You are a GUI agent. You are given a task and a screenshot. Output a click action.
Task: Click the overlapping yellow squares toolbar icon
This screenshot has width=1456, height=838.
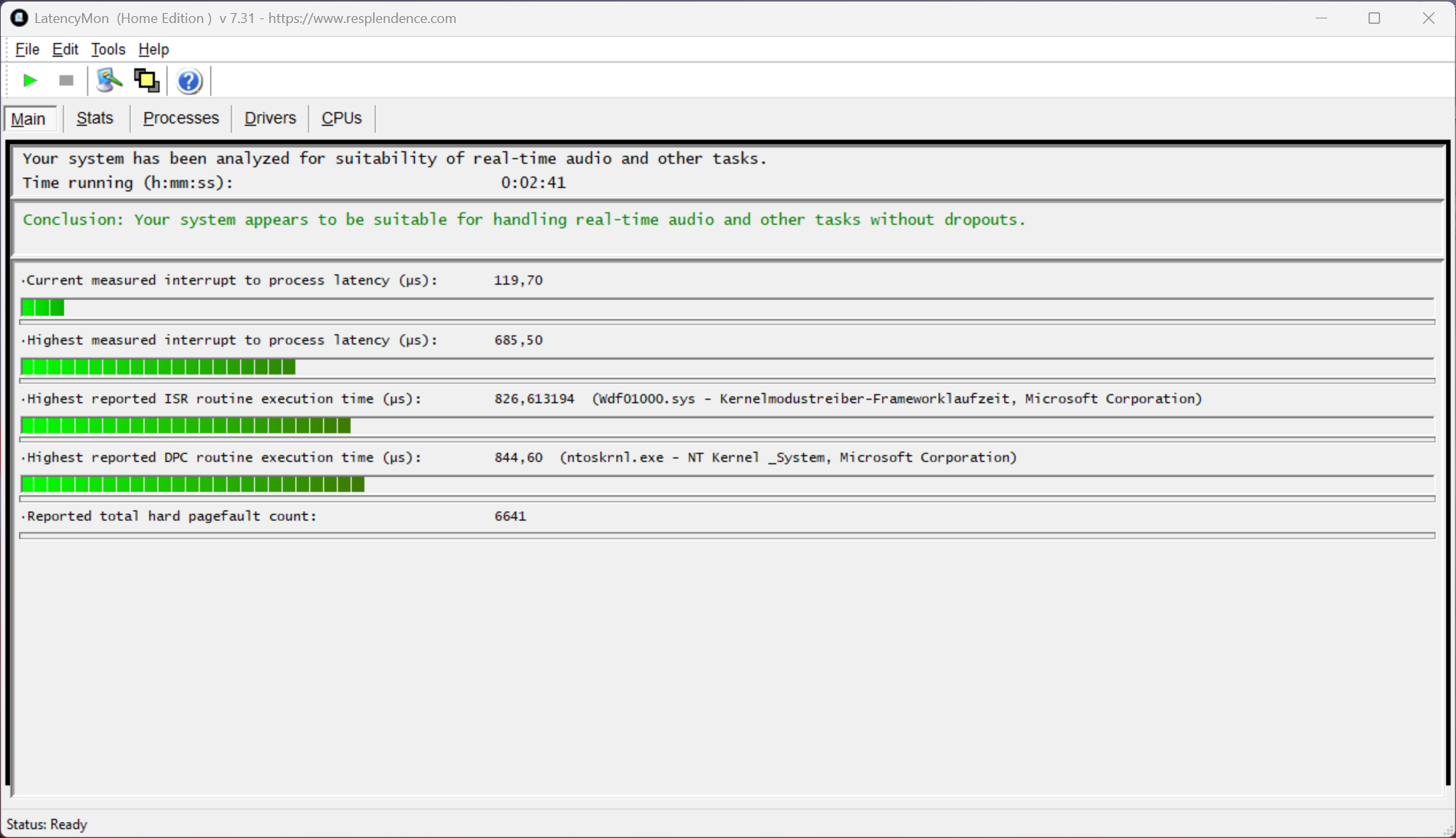tap(147, 81)
